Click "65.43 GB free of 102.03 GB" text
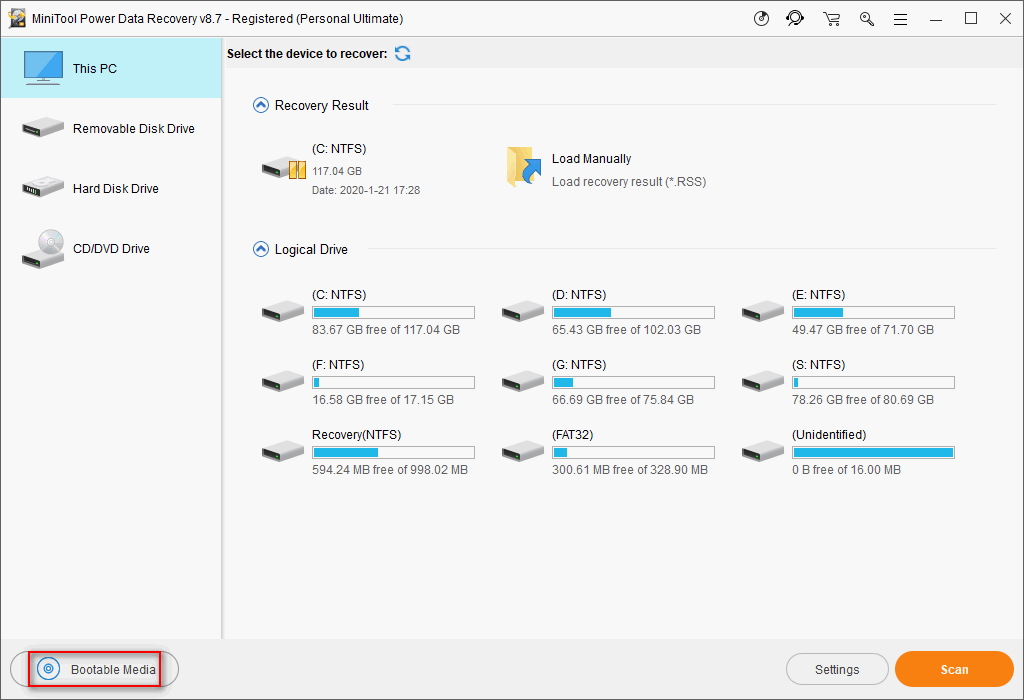The width and height of the screenshot is (1024, 700). (626, 330)
